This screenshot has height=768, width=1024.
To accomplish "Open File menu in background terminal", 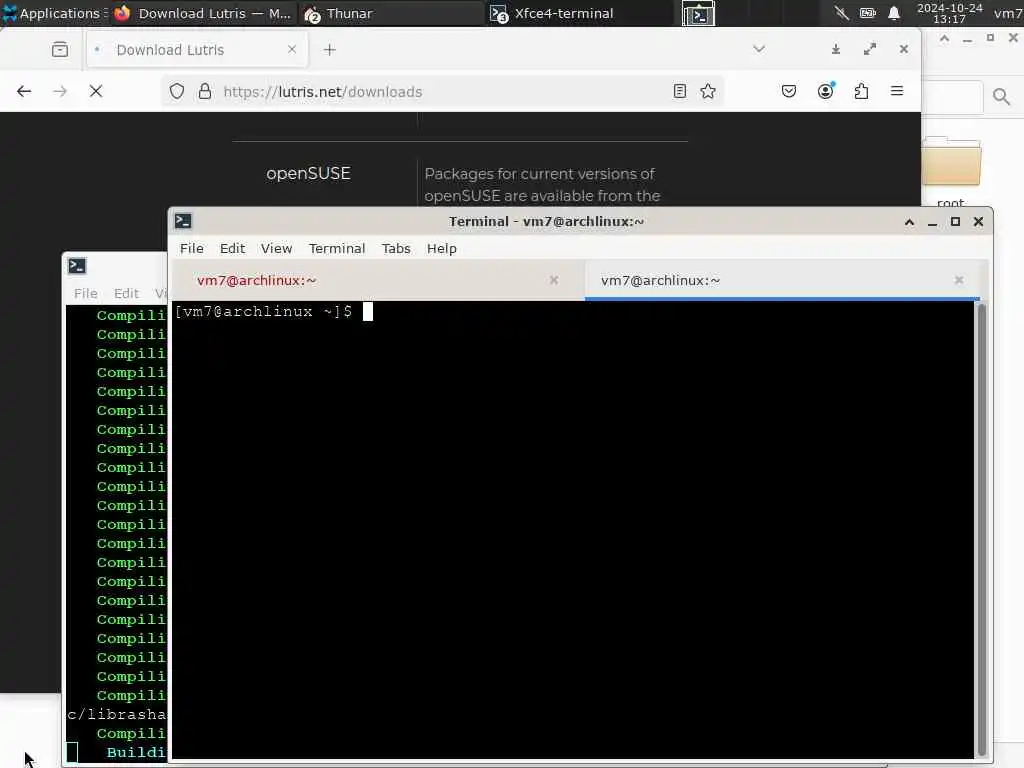I will pyautogui.click(x=86, y=293).
